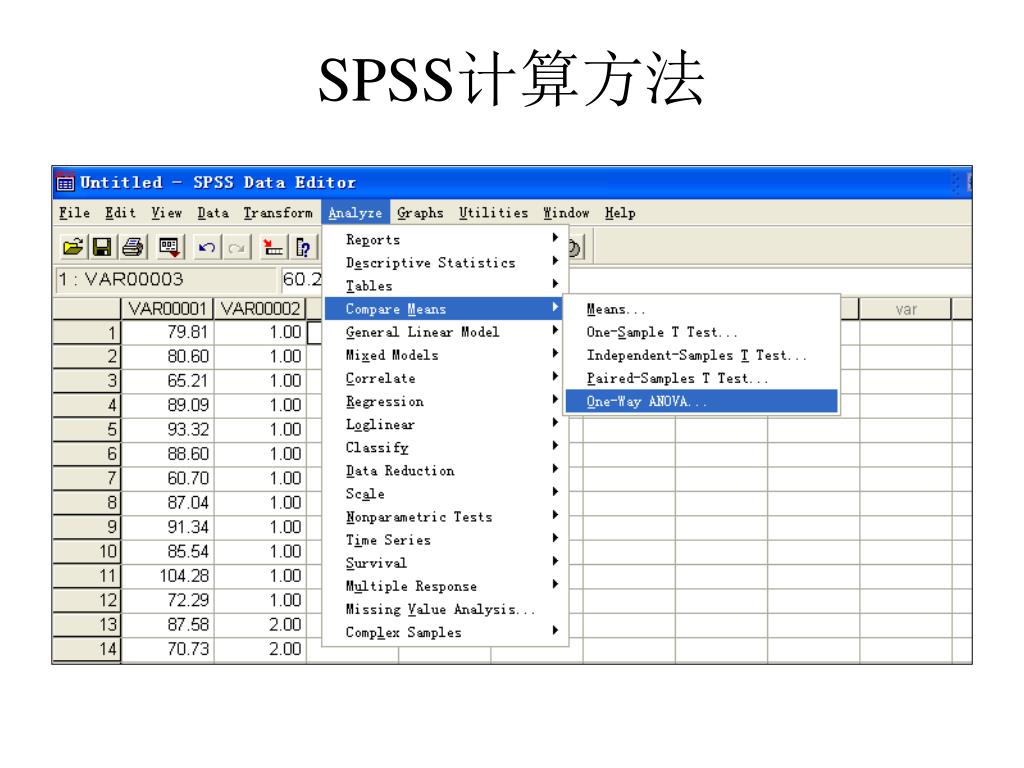Open the Transform menu

point(278,213)
